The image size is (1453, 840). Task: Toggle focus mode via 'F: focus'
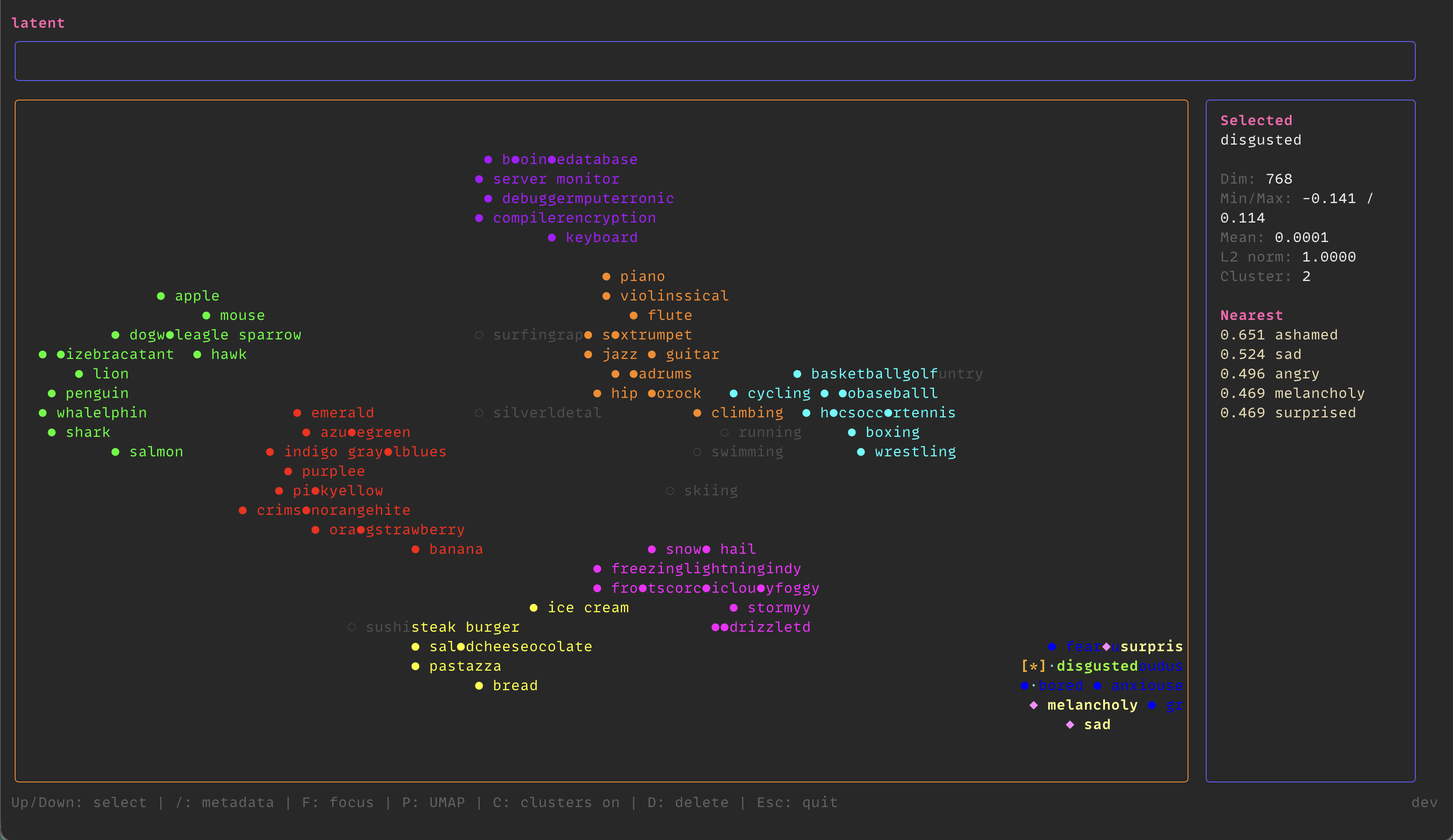[x=337, y=802]
